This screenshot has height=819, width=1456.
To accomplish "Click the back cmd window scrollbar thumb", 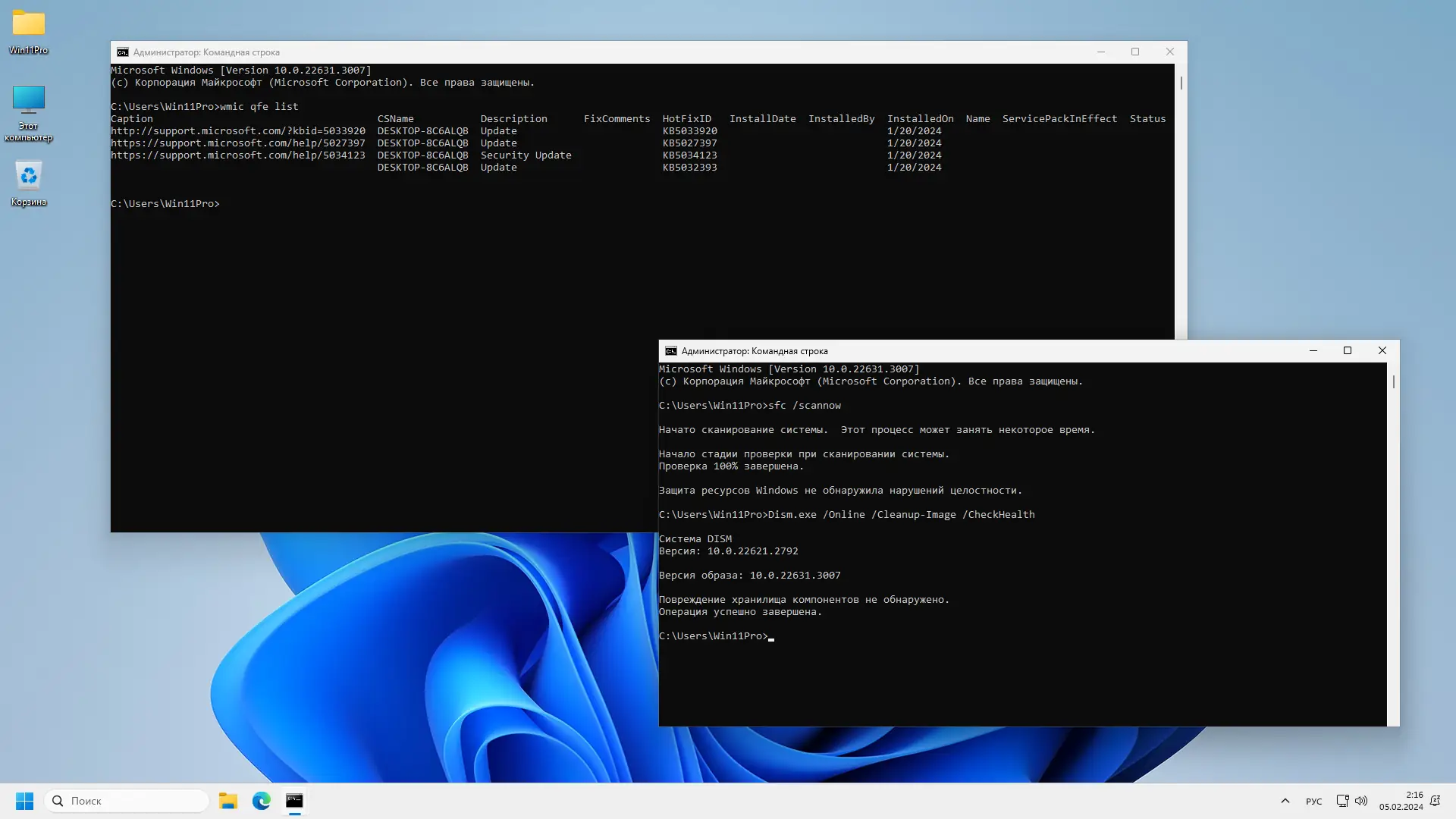I will click(x=1181, y=83).
